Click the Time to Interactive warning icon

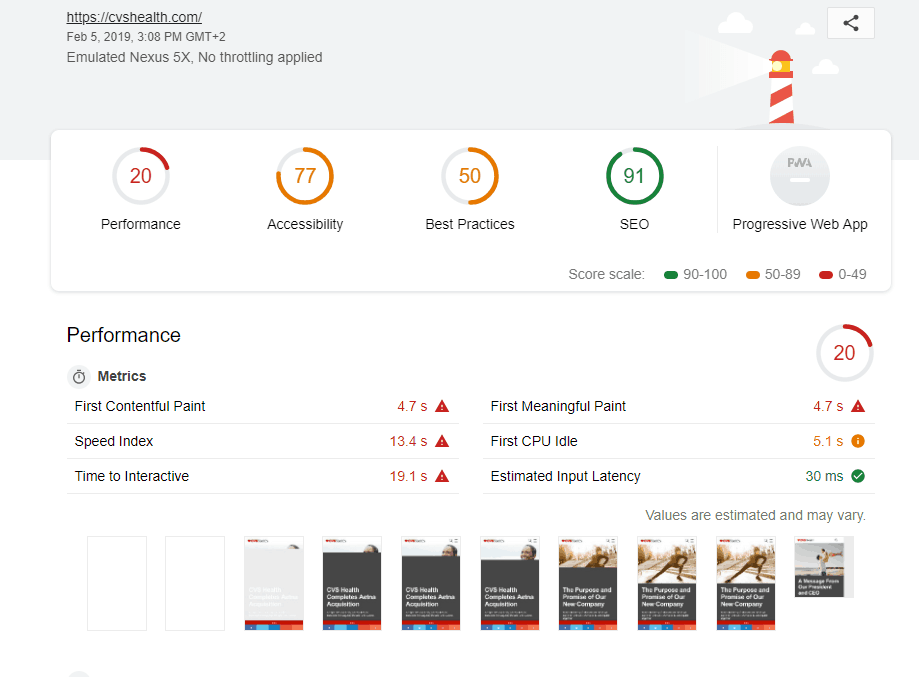tap(442, 476)
